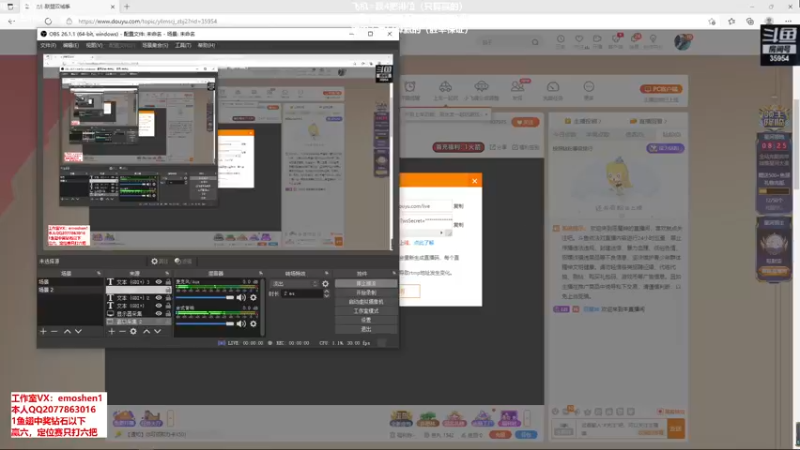This screenshot has width=800, height=450.
Task: Pop out the Sources dock via header icon
Action: coord(167,273)
